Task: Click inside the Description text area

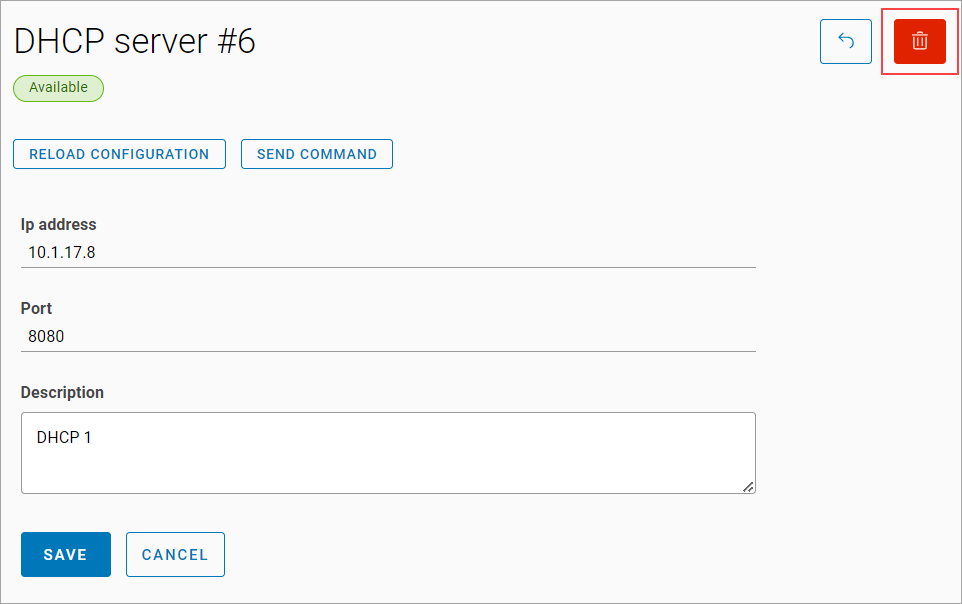Action: click(388, 462)
